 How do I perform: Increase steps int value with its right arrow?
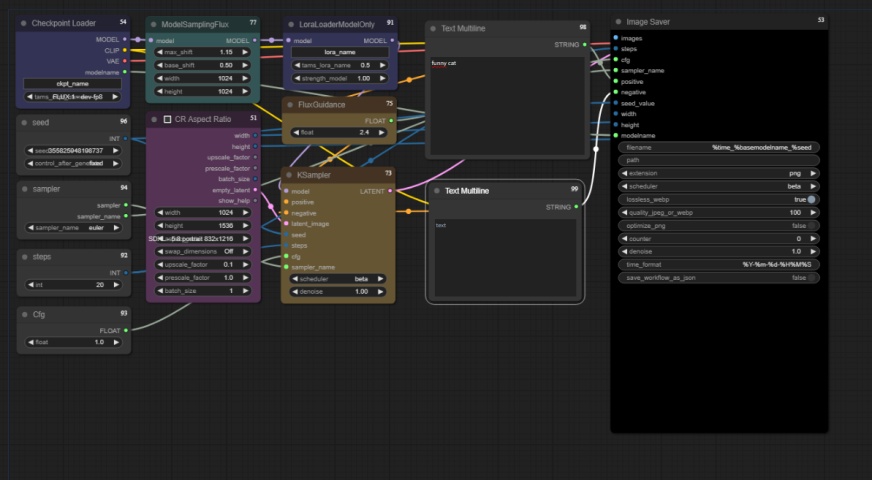(x=116, y=284)
